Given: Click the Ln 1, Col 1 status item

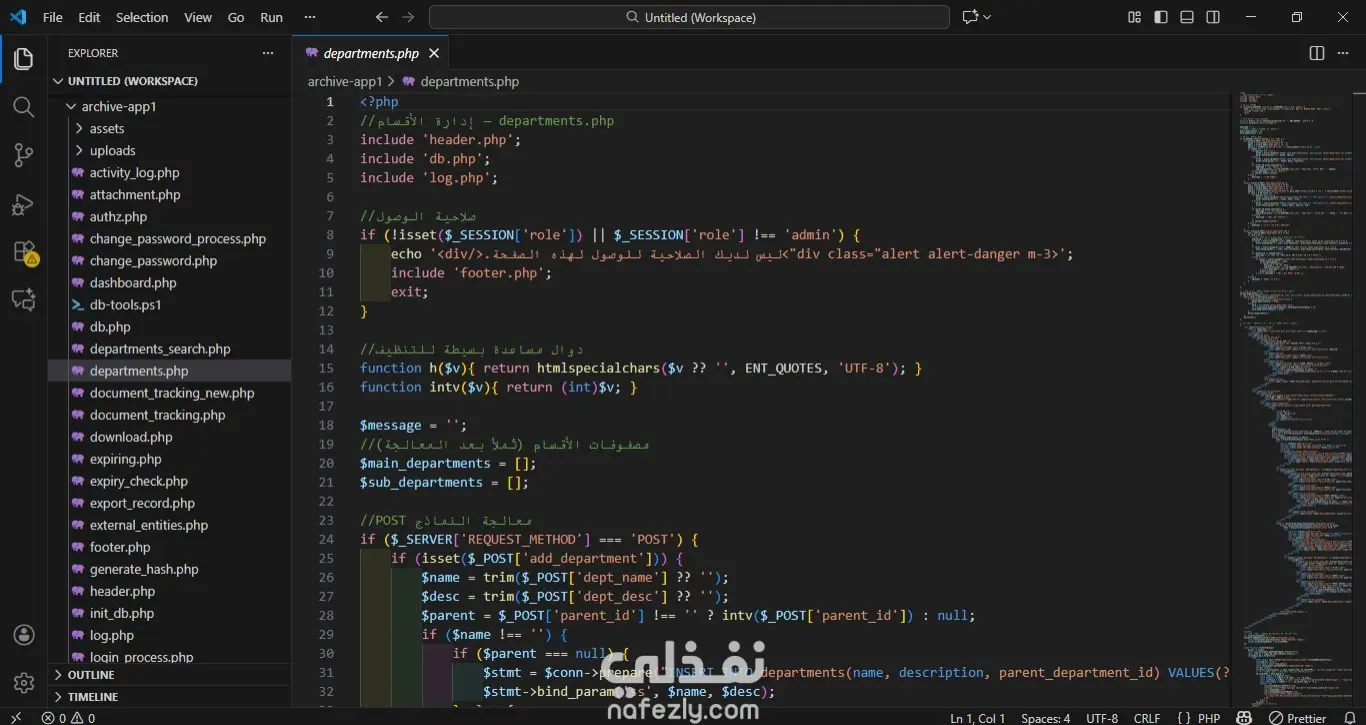Looking at the screenshot, I should tap(977, 717).
